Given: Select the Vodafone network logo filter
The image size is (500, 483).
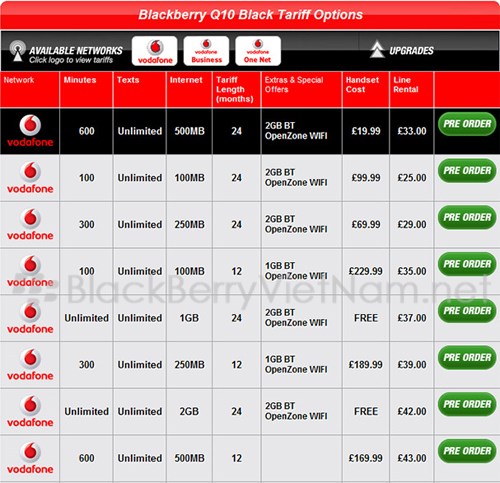Looking at the screenshot, I should click(154, 51).
